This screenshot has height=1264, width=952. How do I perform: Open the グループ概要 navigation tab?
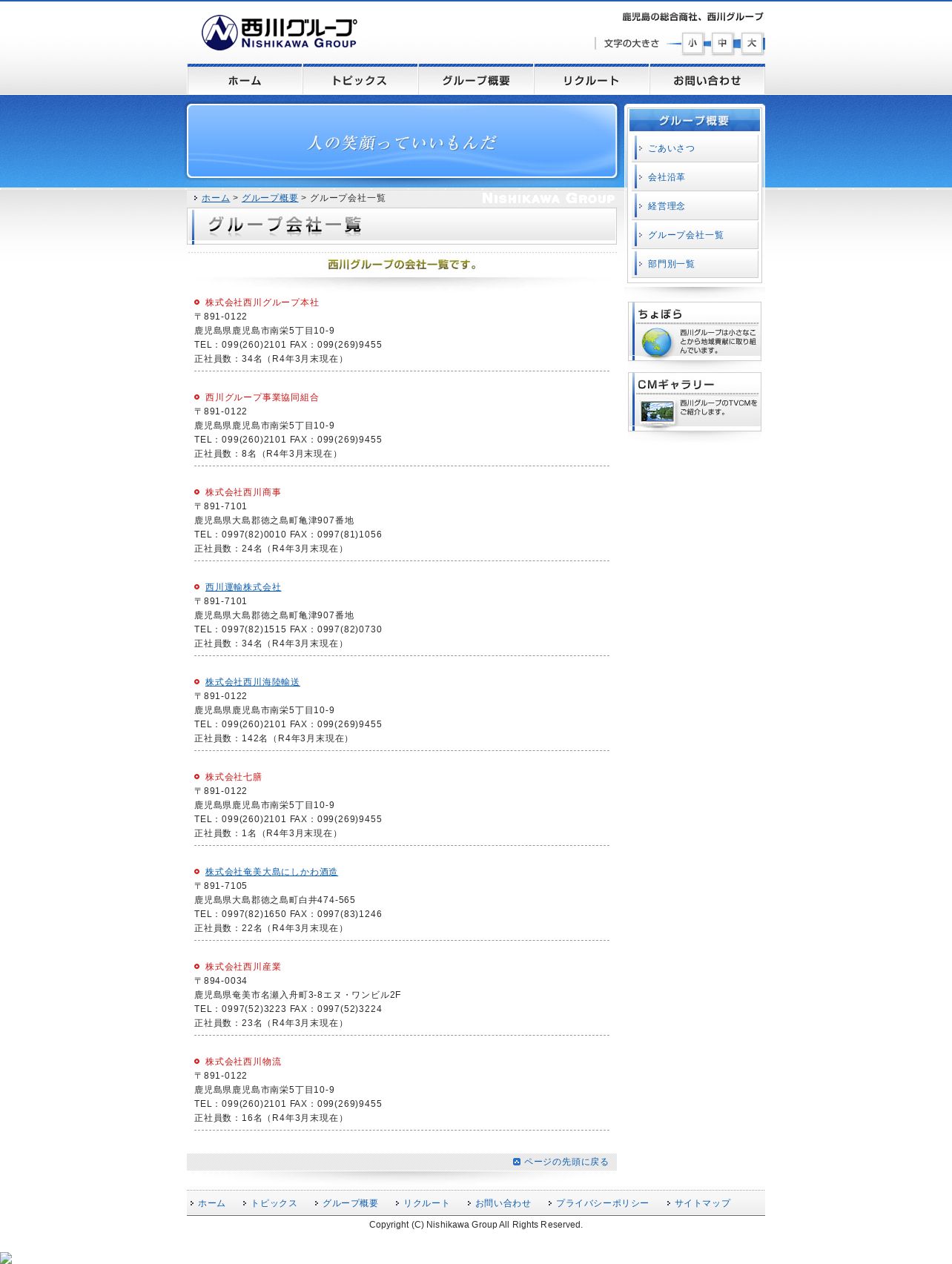pos(476,80)
